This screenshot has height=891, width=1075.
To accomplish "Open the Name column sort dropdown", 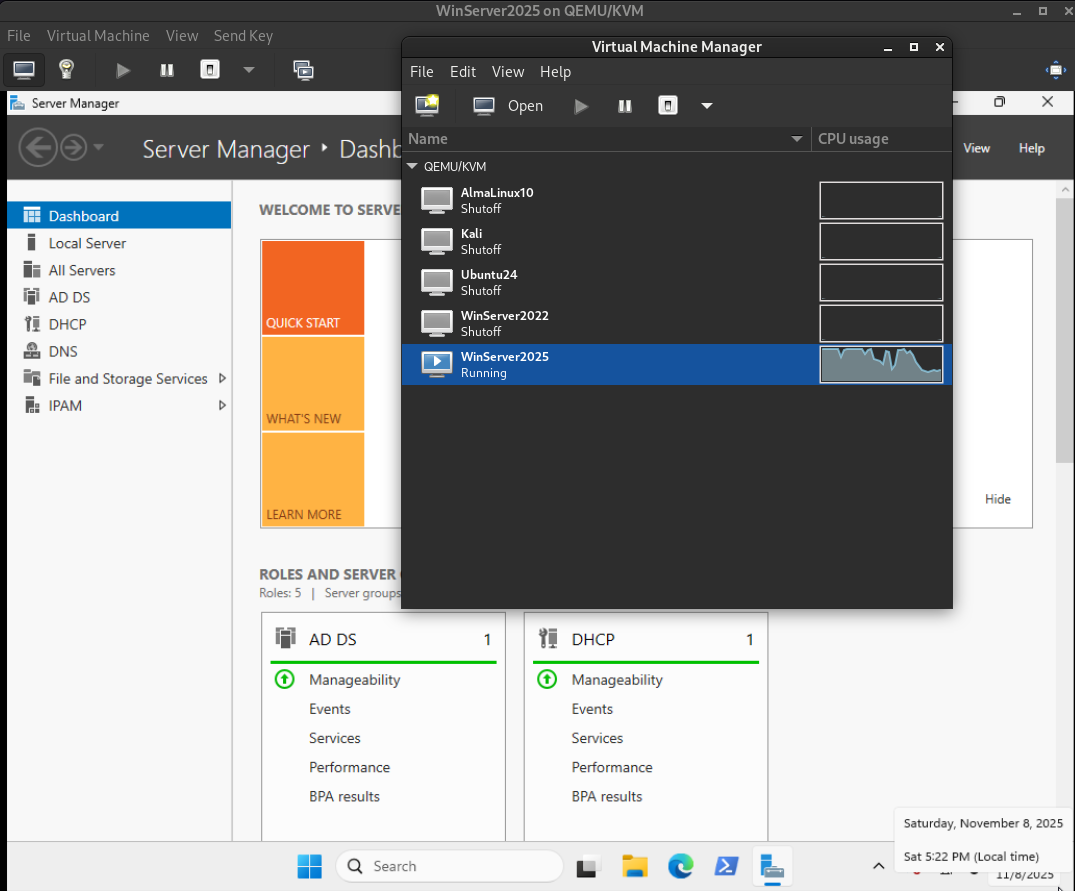I will tap(797, 139).
